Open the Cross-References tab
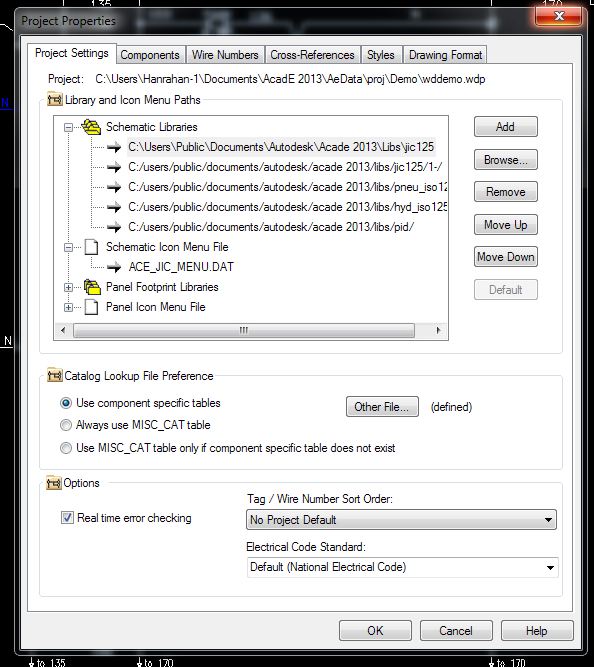 [312, 55]
